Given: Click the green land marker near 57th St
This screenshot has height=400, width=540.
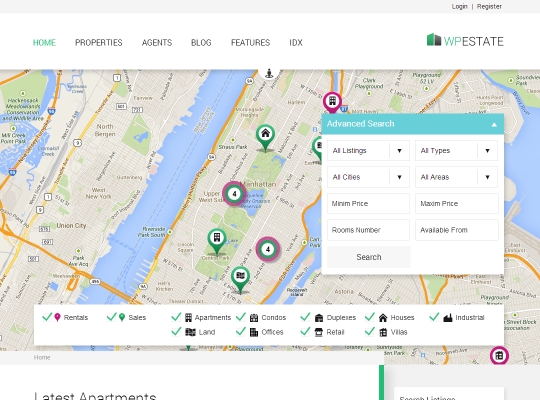Looking at the screenshot, I should pos(240,279).
